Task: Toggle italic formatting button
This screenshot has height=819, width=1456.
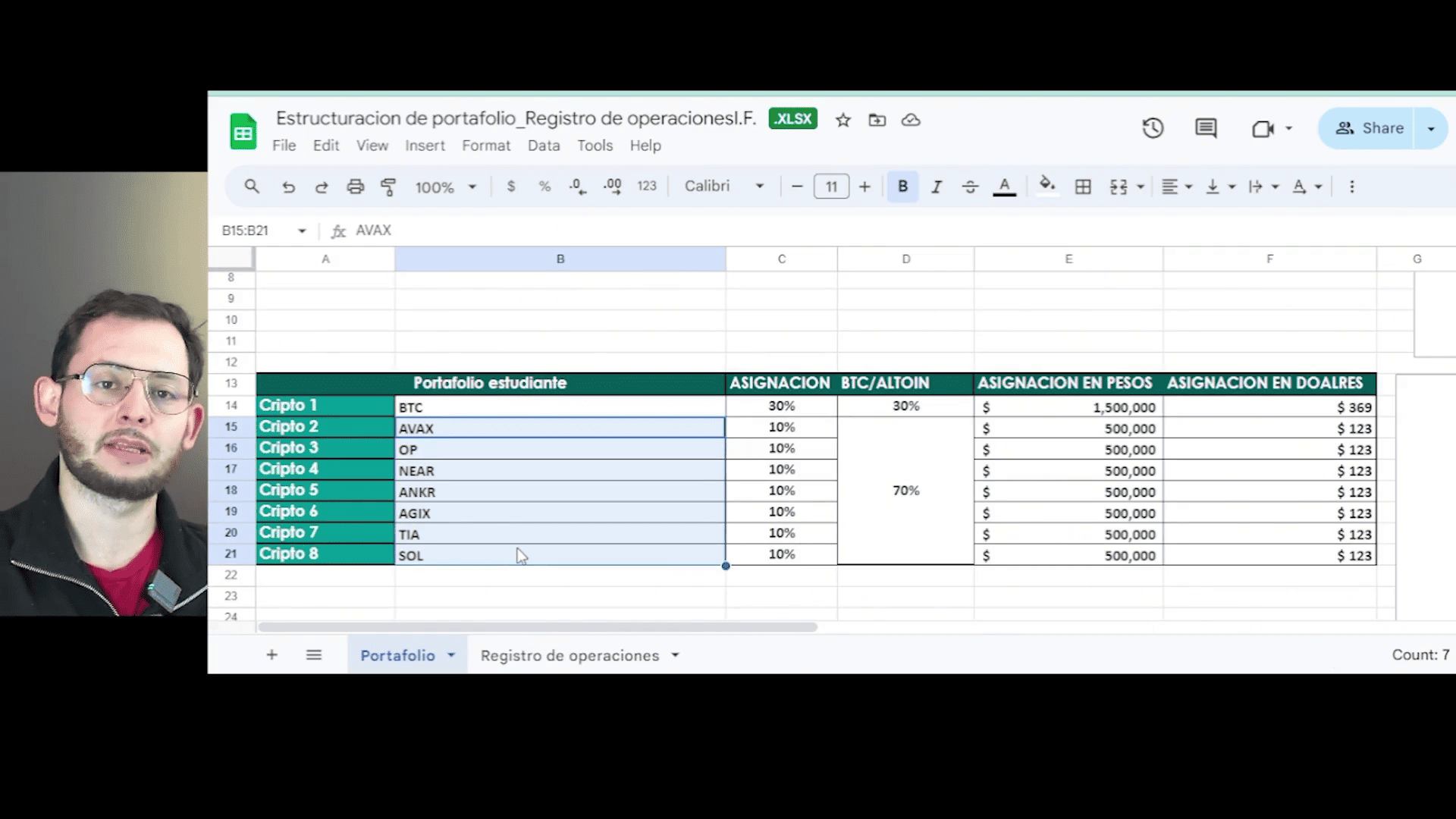Action: [x=937, y=187]
